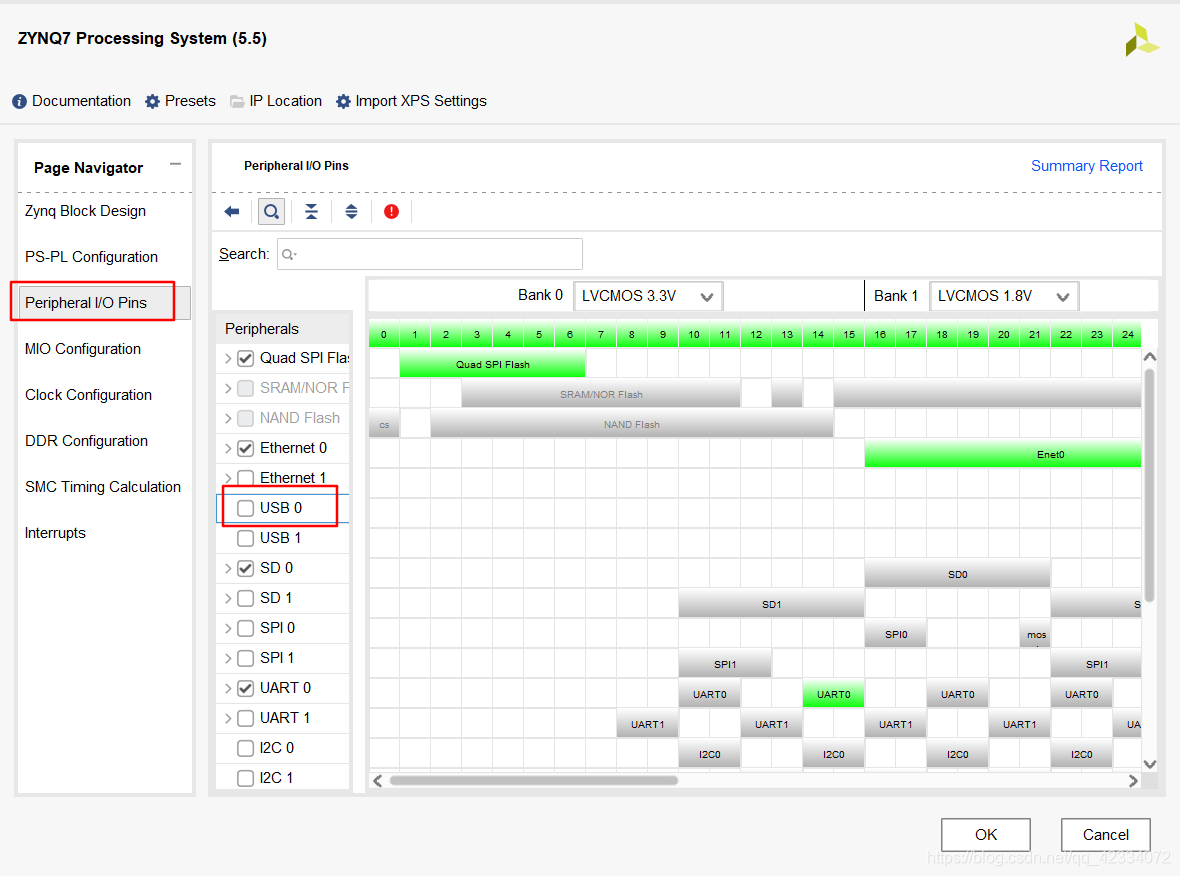Click the gray SPI0 pin block

(896, 634)
